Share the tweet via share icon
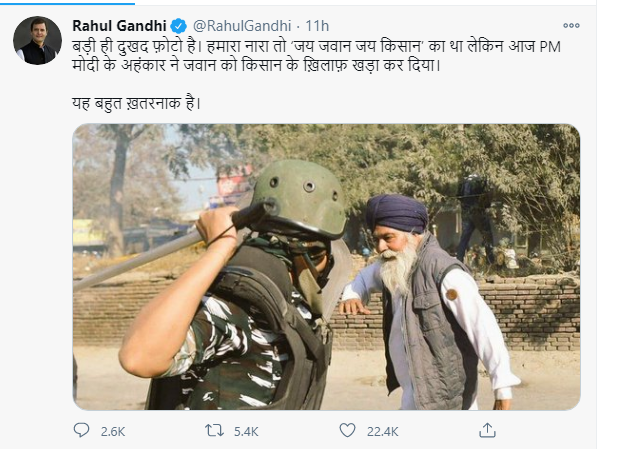 pyautogui.click(x=488, y=430)
